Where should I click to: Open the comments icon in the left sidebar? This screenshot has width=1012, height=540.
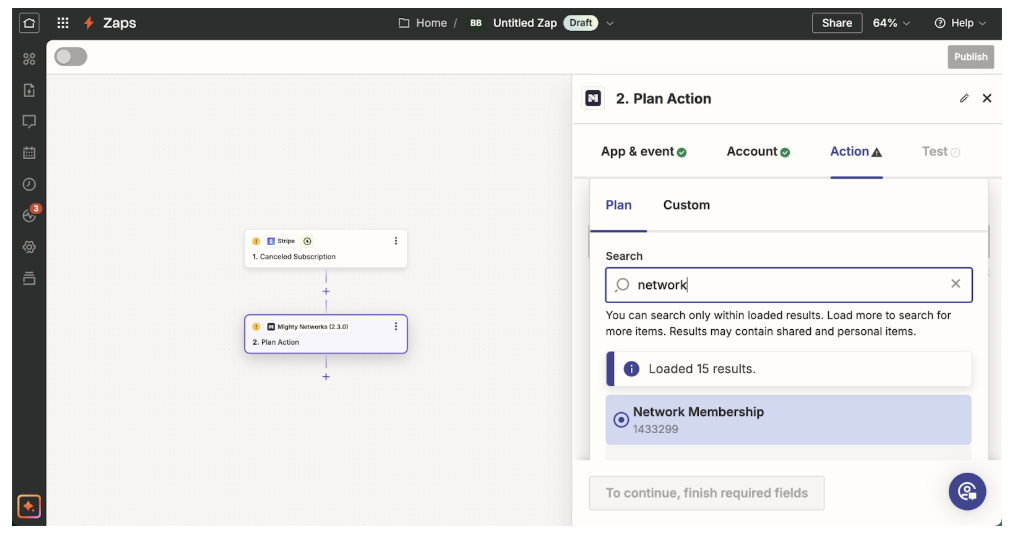(29, 122)
